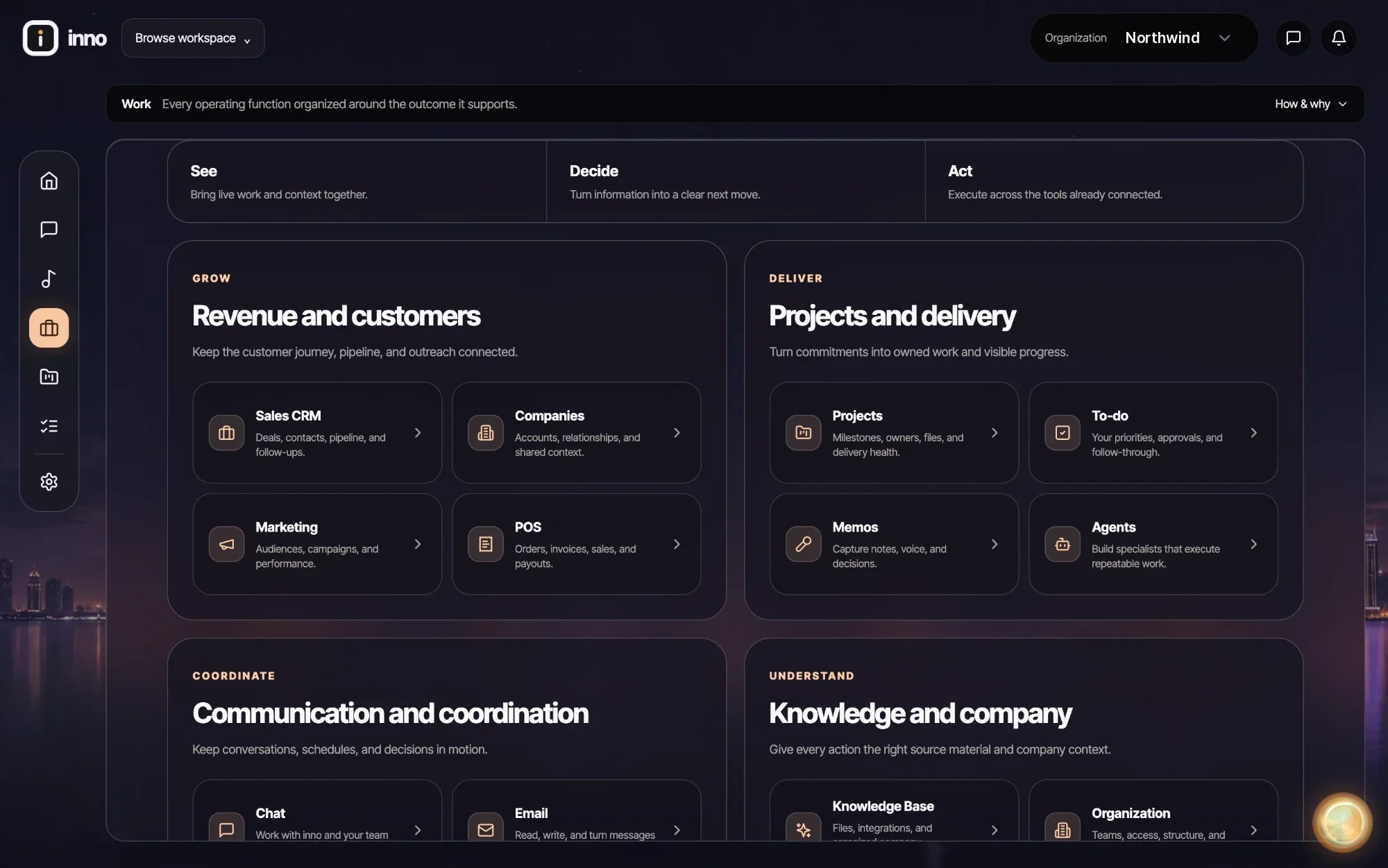Open the projects folder sidebar icon
This screenshot has height=868, width=1388.
click(49, 377)
